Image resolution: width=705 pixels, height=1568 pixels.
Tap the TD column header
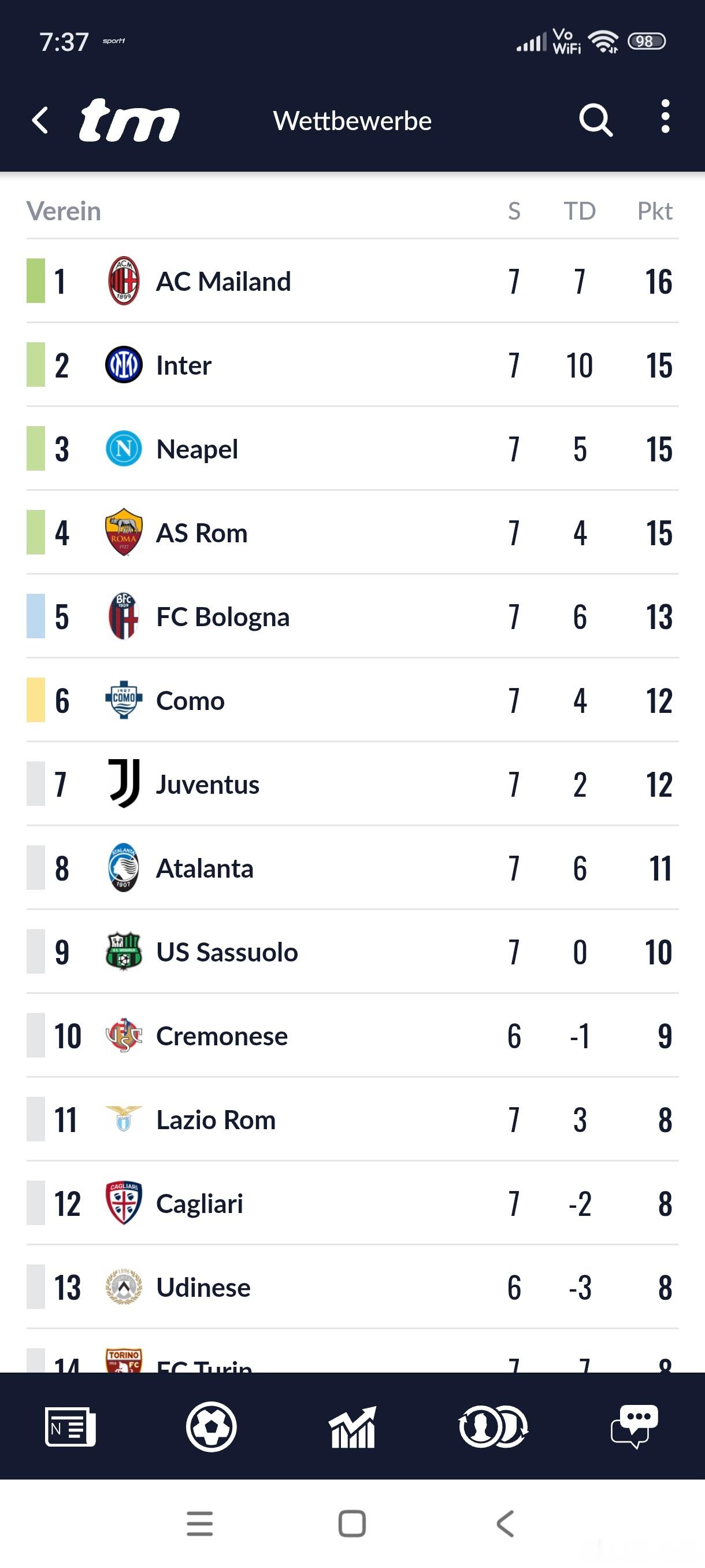pos(579,211)
